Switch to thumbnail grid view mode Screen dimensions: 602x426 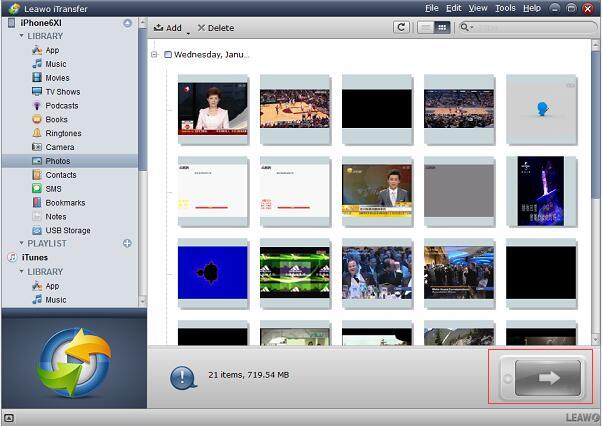pyautogui.click(x=442, y=28)
